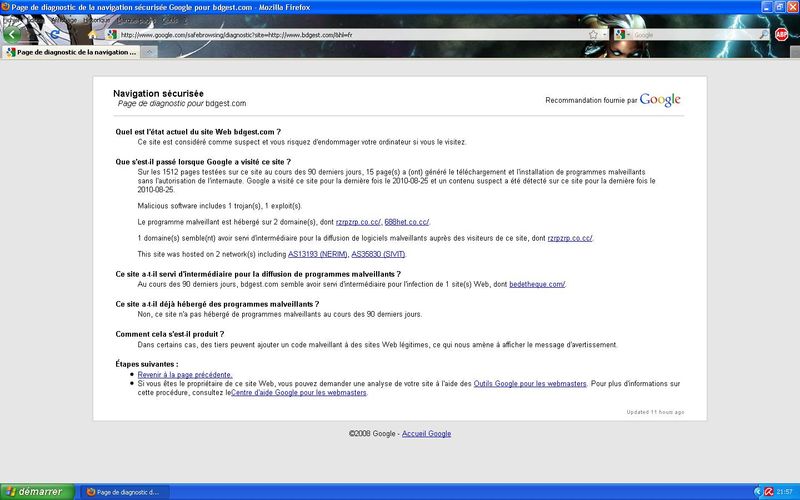This screenshot has width=800, height=500.
Task: Click in the Google search box
Action: point(690,34)
